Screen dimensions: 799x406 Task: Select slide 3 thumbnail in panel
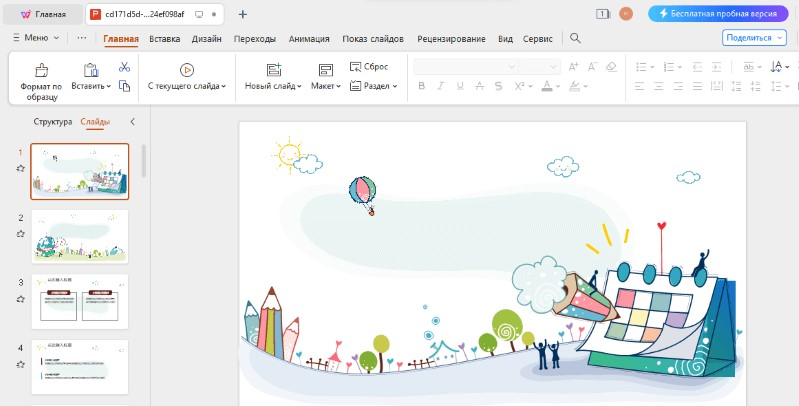pos(80,301)
